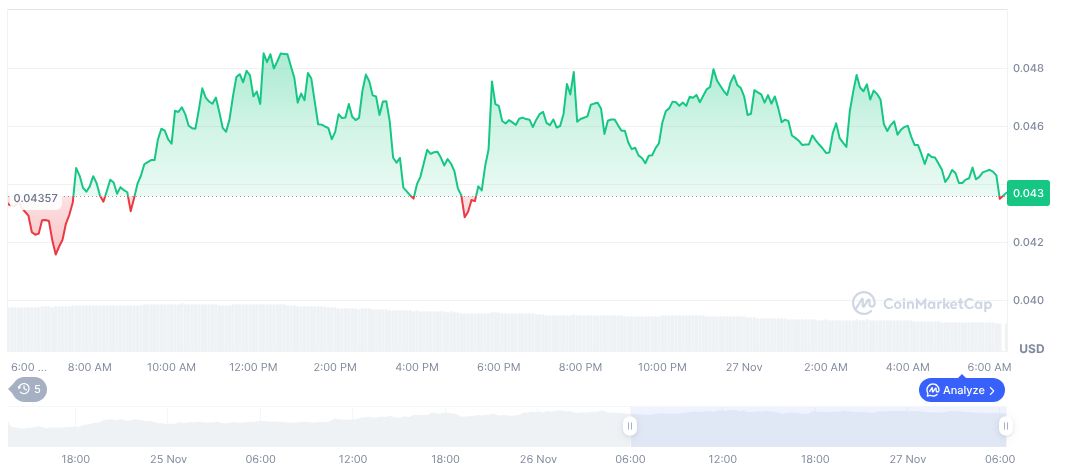Click the 0.04357 opening price label
Image resolution: width=1072 pixels, height=470 pixels.
click(x=35, y=197)
